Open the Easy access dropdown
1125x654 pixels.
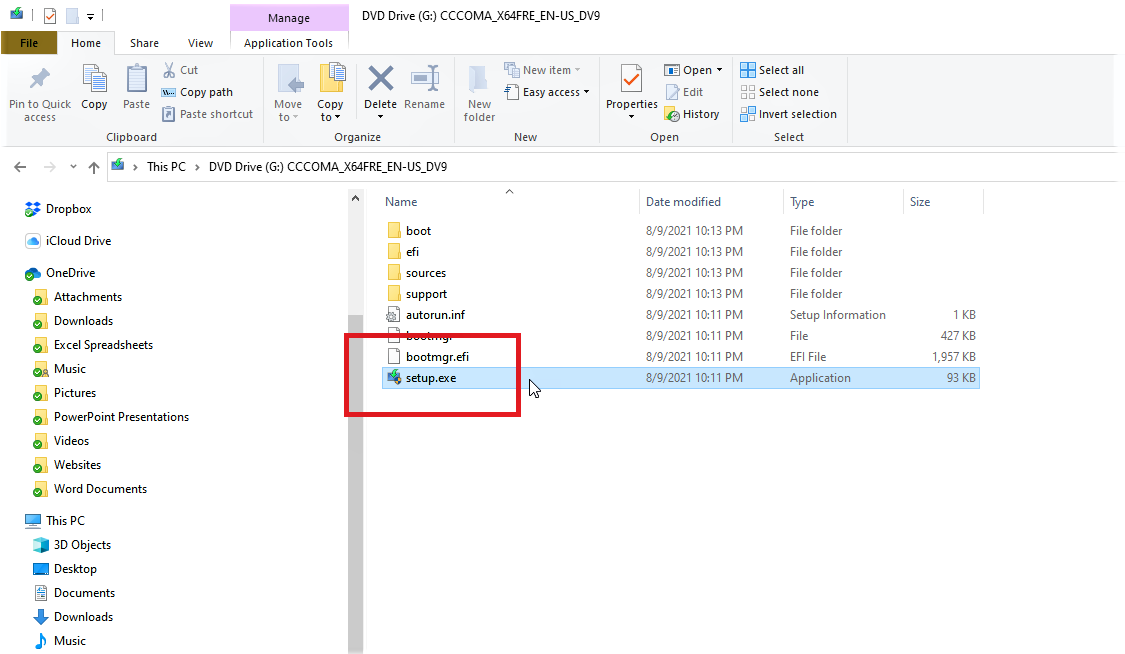tap(547, 91)
